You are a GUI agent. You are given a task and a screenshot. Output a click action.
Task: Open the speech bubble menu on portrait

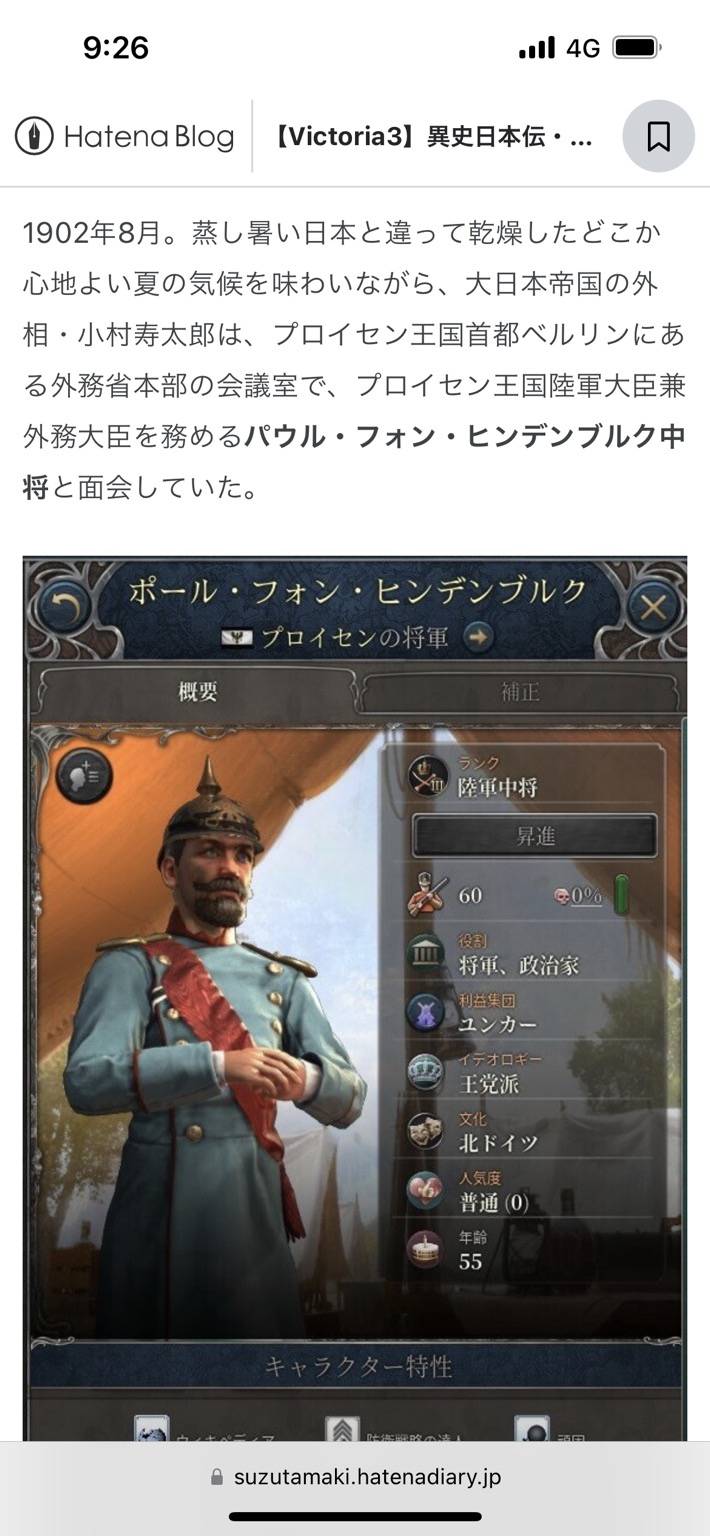83,777
